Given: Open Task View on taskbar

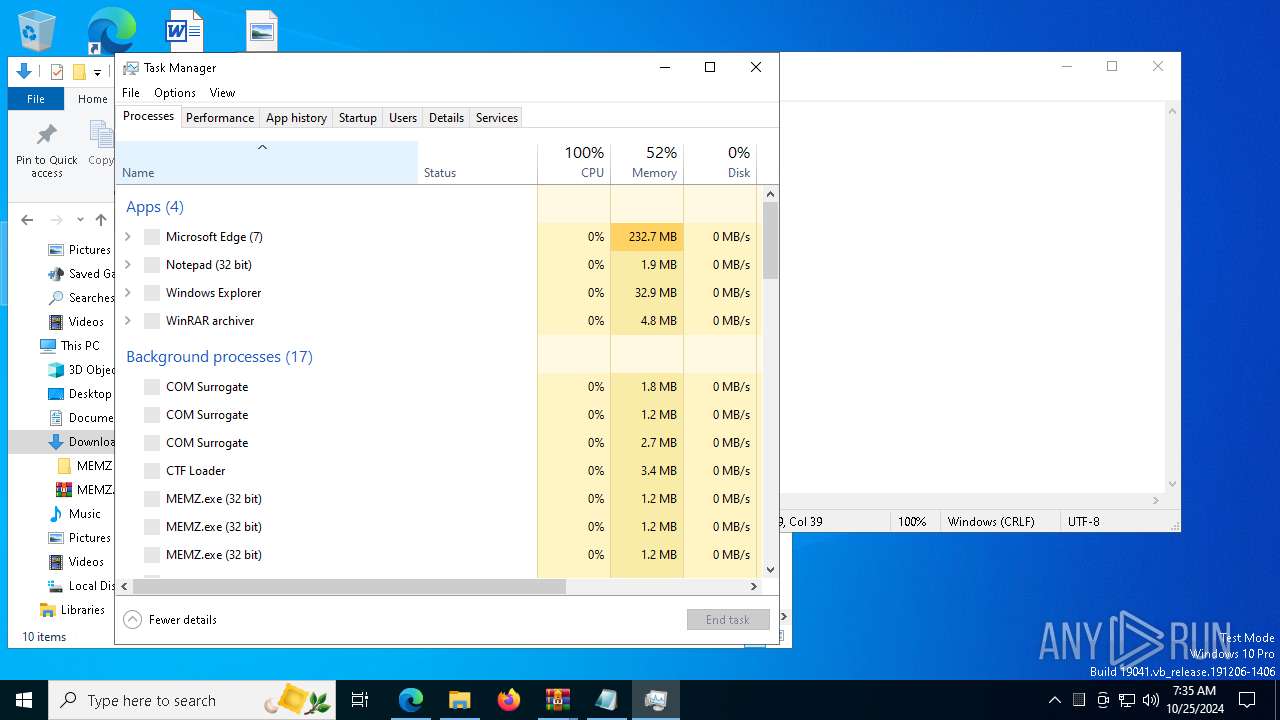Looking at the screenshot, I should [360, 700].
